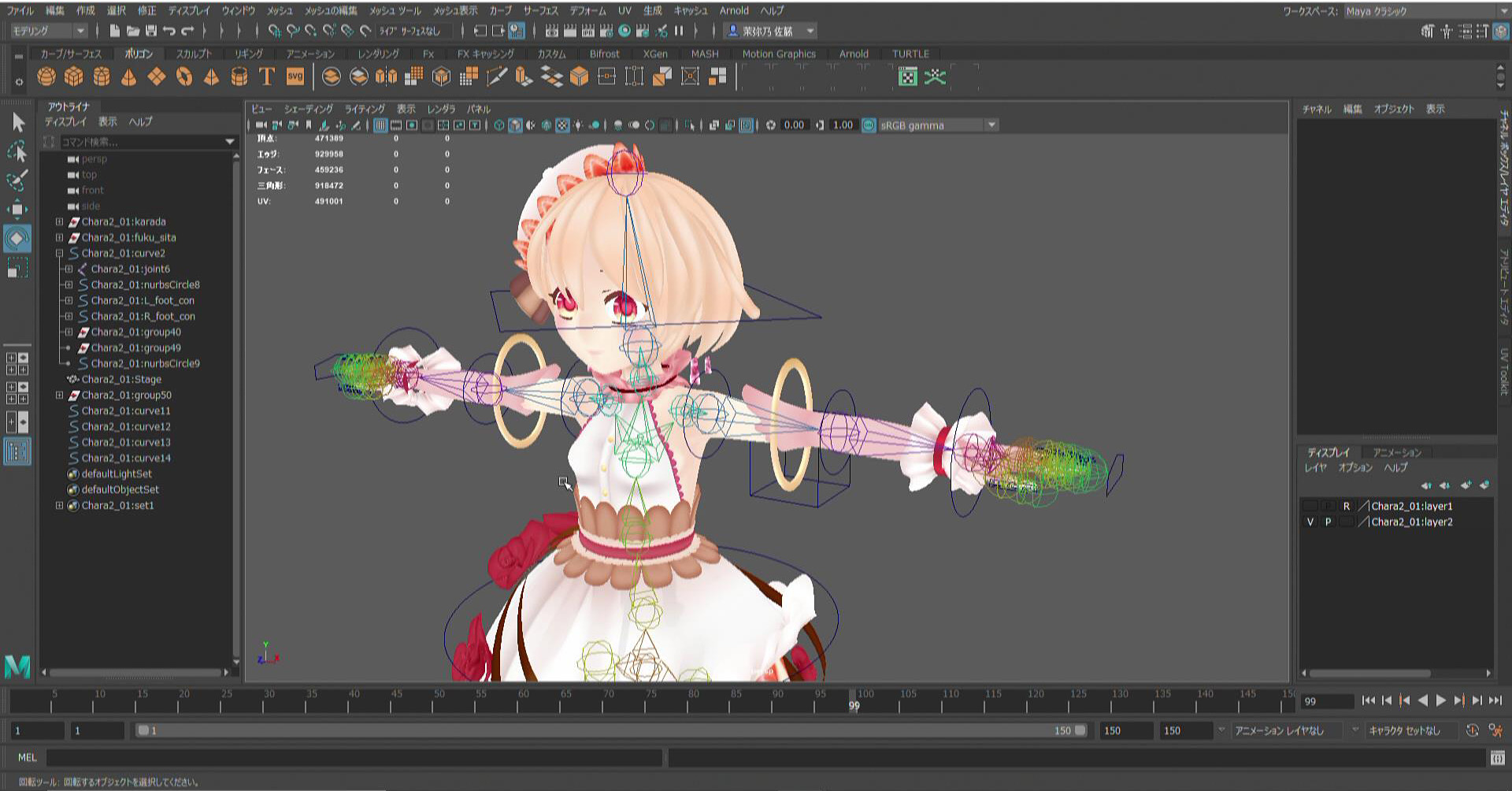
Task: Click the Undo arrow icon
Action: (x=169, y=32)
